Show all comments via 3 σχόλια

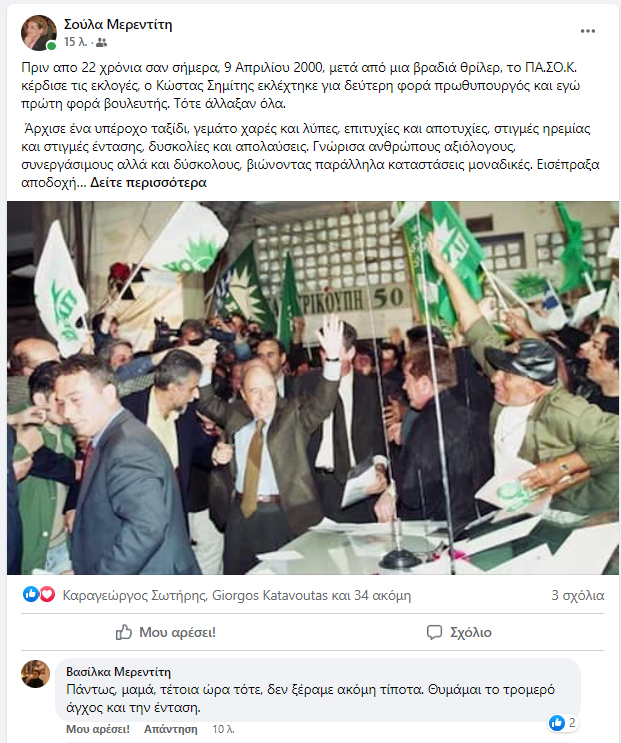(577, 595)
